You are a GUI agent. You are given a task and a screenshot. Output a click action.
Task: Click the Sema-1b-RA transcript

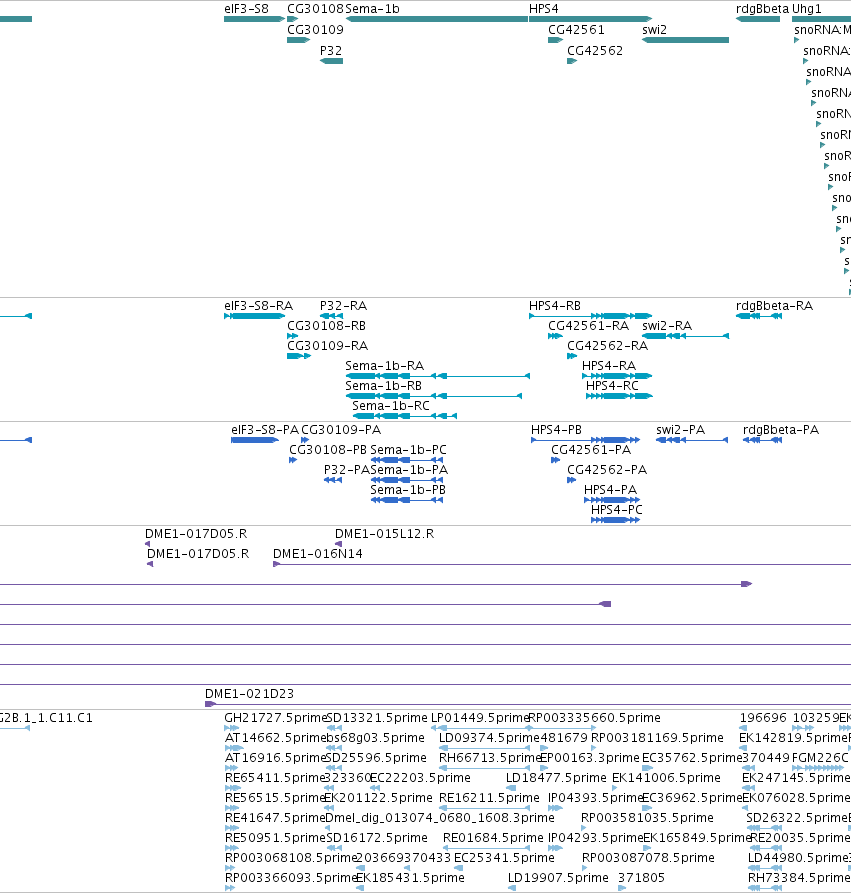coord(437,376)
